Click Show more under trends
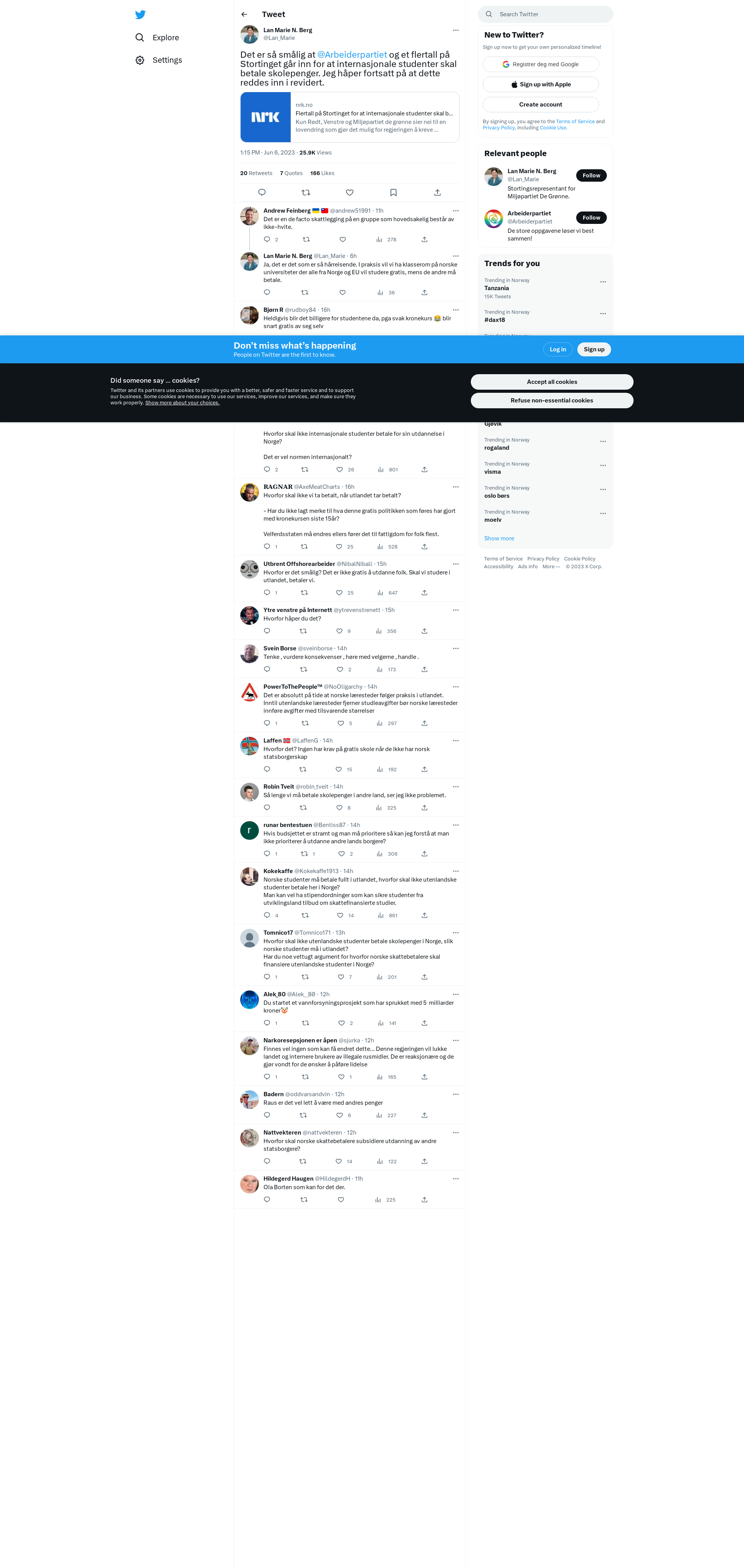The height and width of the screenshot is (1568, 744). pyautogui.click(x=499, y=539)
